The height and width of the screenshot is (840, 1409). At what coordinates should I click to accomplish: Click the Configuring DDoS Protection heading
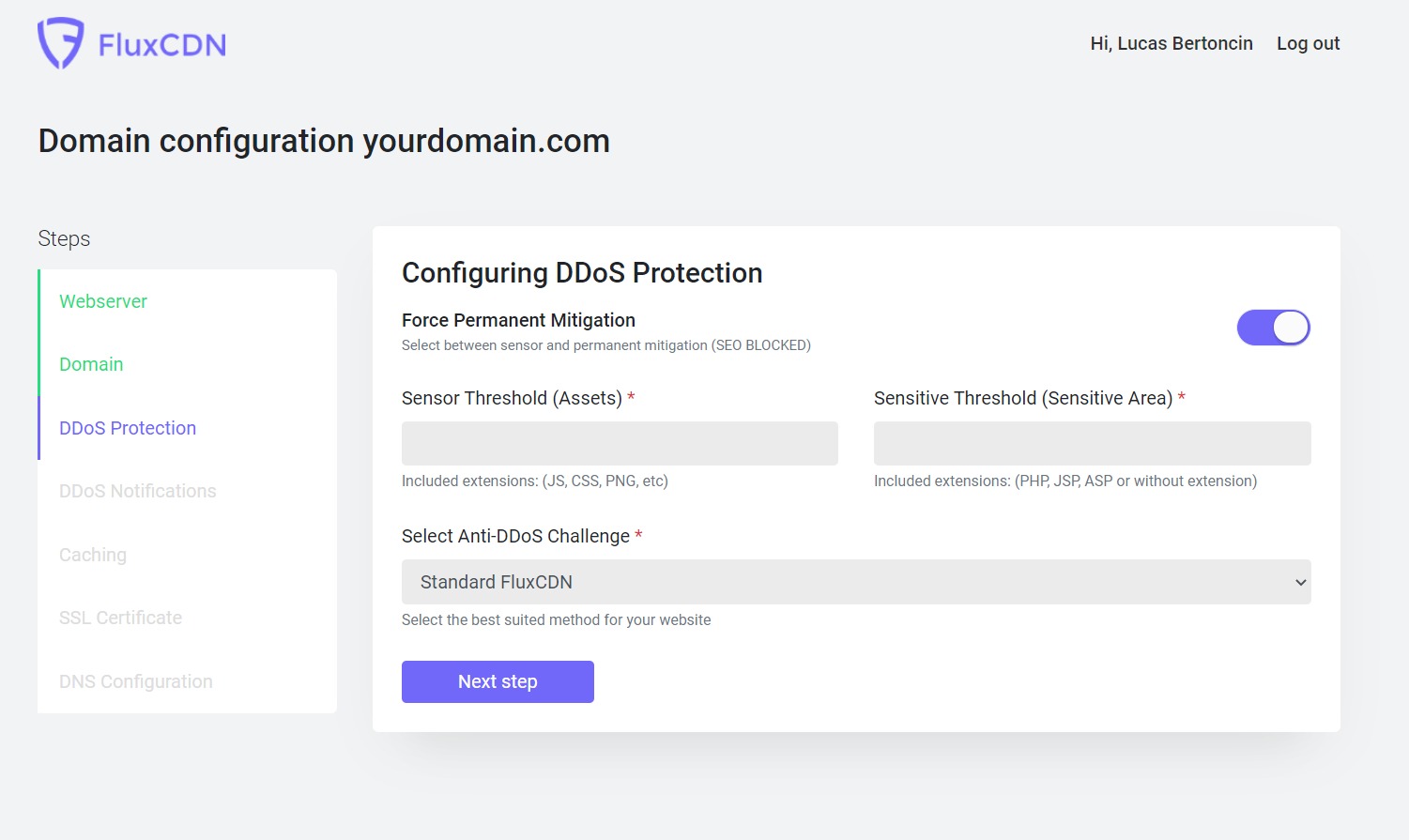[582, 273]
